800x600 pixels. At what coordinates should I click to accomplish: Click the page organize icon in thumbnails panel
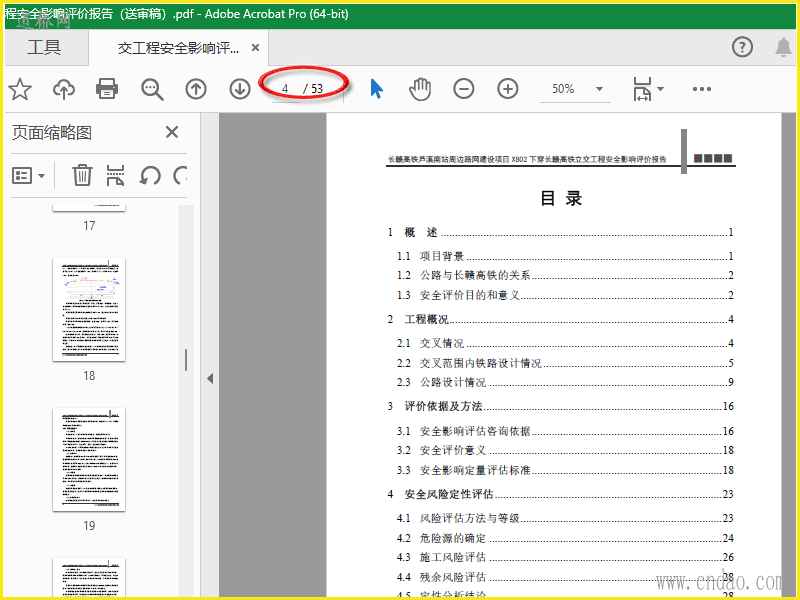pos(115,175)
